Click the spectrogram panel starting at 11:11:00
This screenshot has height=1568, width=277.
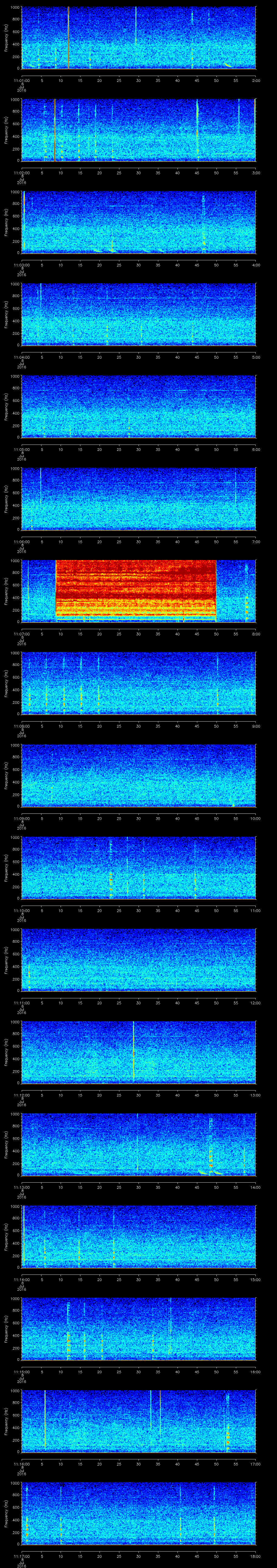[138, 960]
